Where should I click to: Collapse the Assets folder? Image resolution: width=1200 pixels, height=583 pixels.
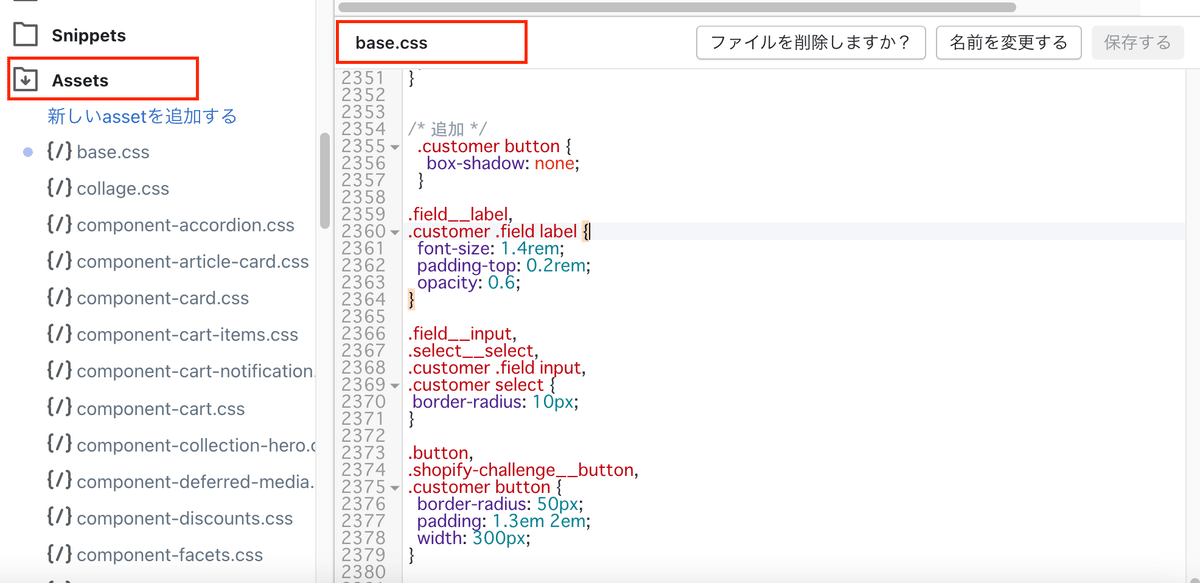[80, 80]
